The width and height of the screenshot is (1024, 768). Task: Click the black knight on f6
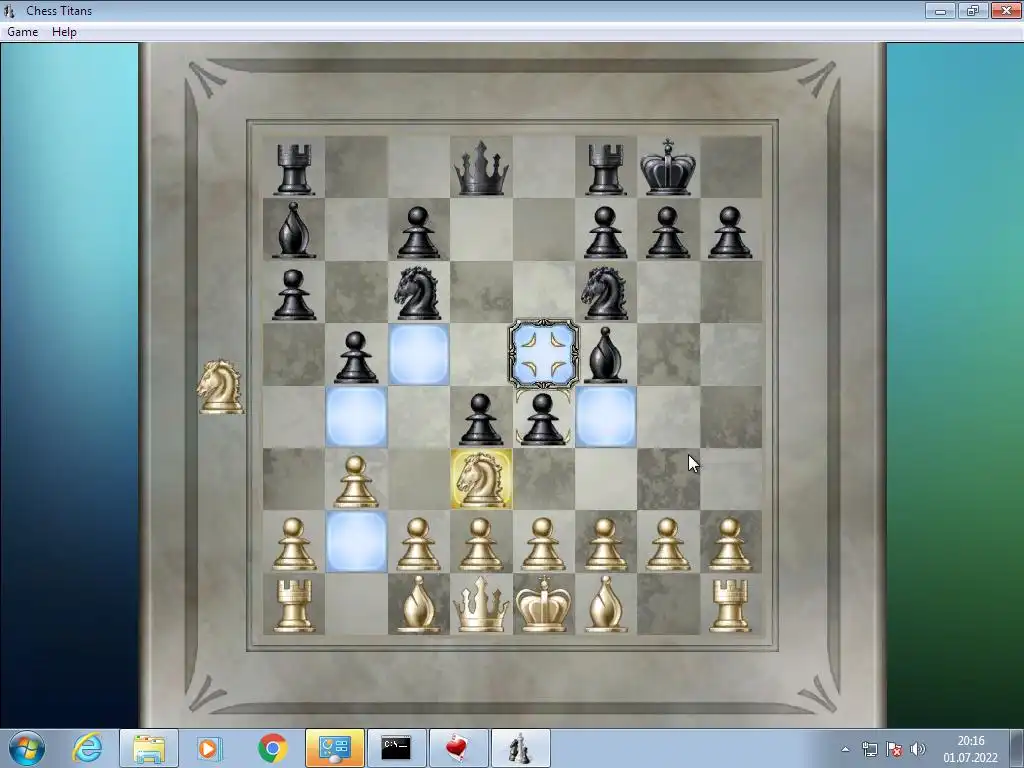(x=605, y=293)
